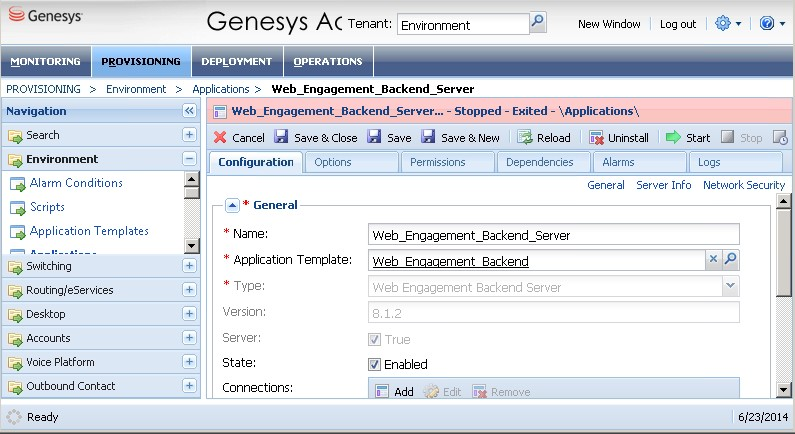
Task: Click the configuration panel scroll down arrow
Action: (783, 389)
